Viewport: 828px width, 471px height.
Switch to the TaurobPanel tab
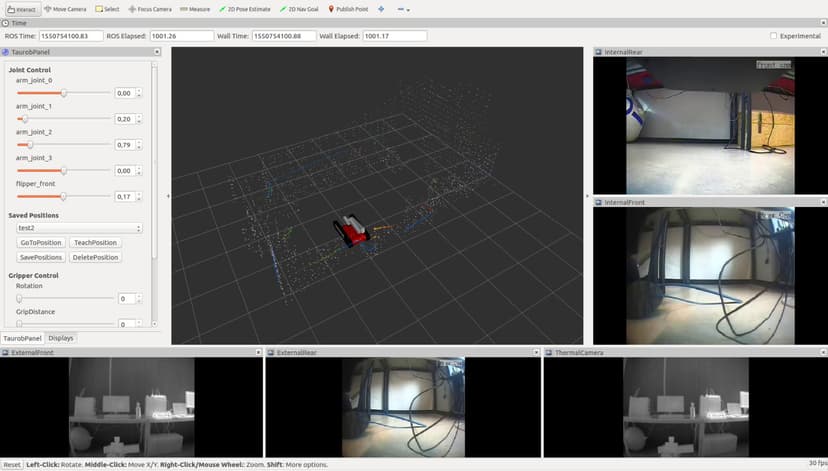22,338
